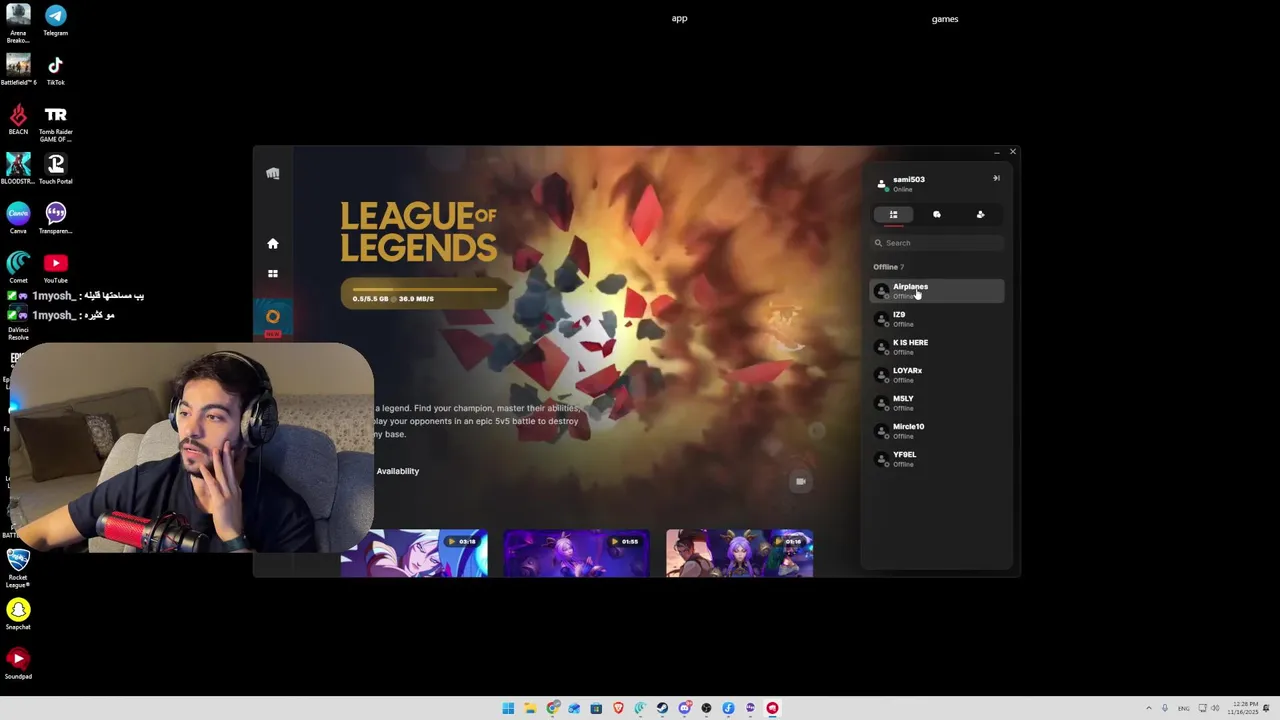Image resolution: width=1280 pixels, height=720 pixels.
Task: Select friend Airplanes
Action: [937, 291]
